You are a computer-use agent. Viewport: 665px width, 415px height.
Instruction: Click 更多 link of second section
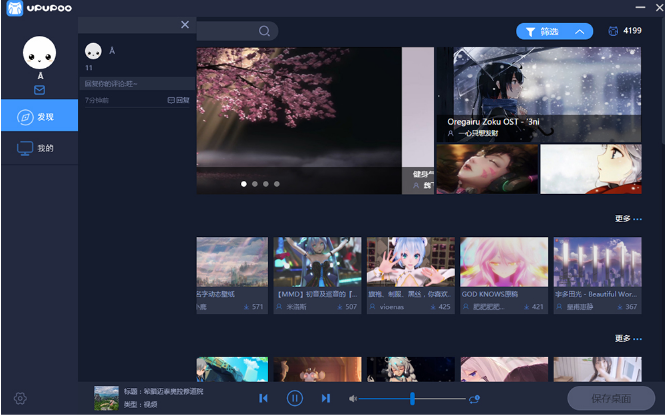(x=628, y=338)
